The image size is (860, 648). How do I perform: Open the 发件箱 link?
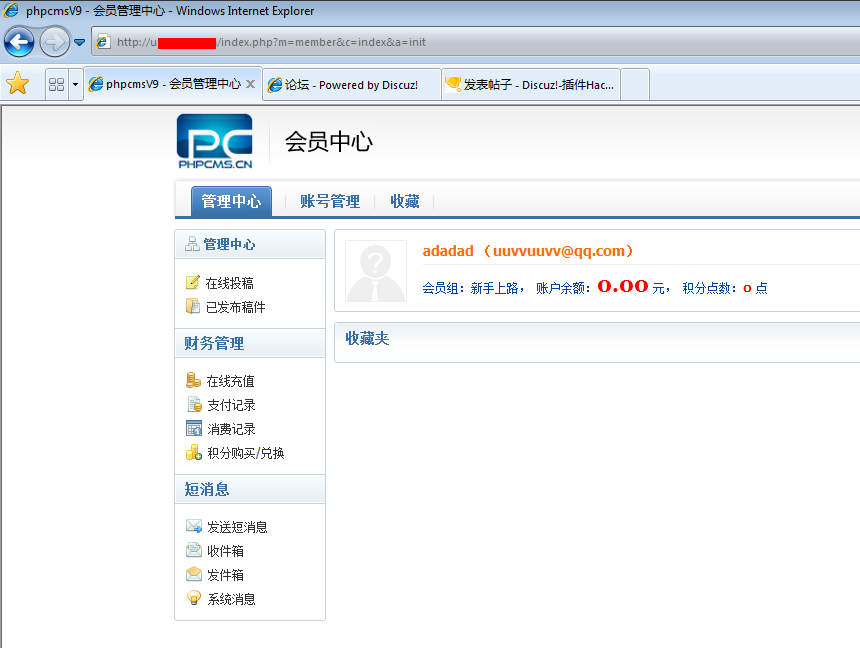point(225,575)
